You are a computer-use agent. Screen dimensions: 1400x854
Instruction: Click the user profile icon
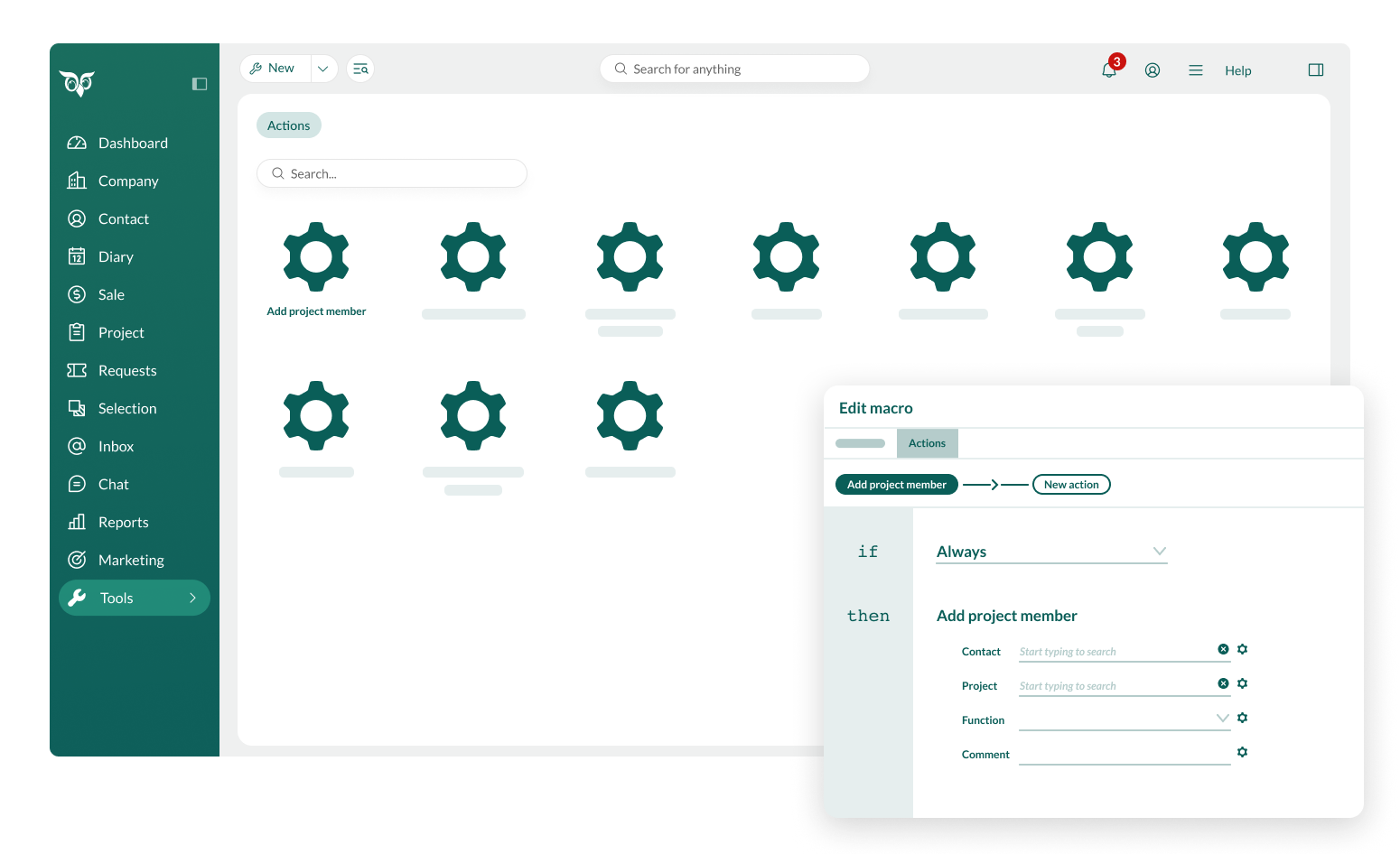[1153, 70]
